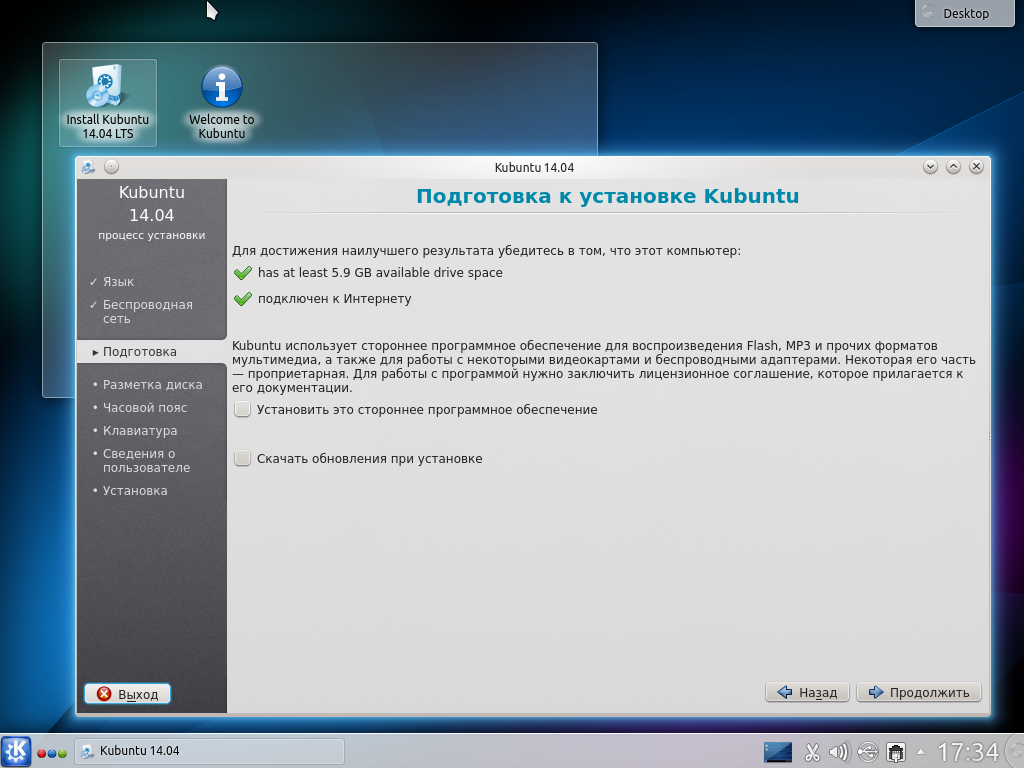
Task: Enable downloading updates during installation checkbox
Action: [x=242, y=458]
